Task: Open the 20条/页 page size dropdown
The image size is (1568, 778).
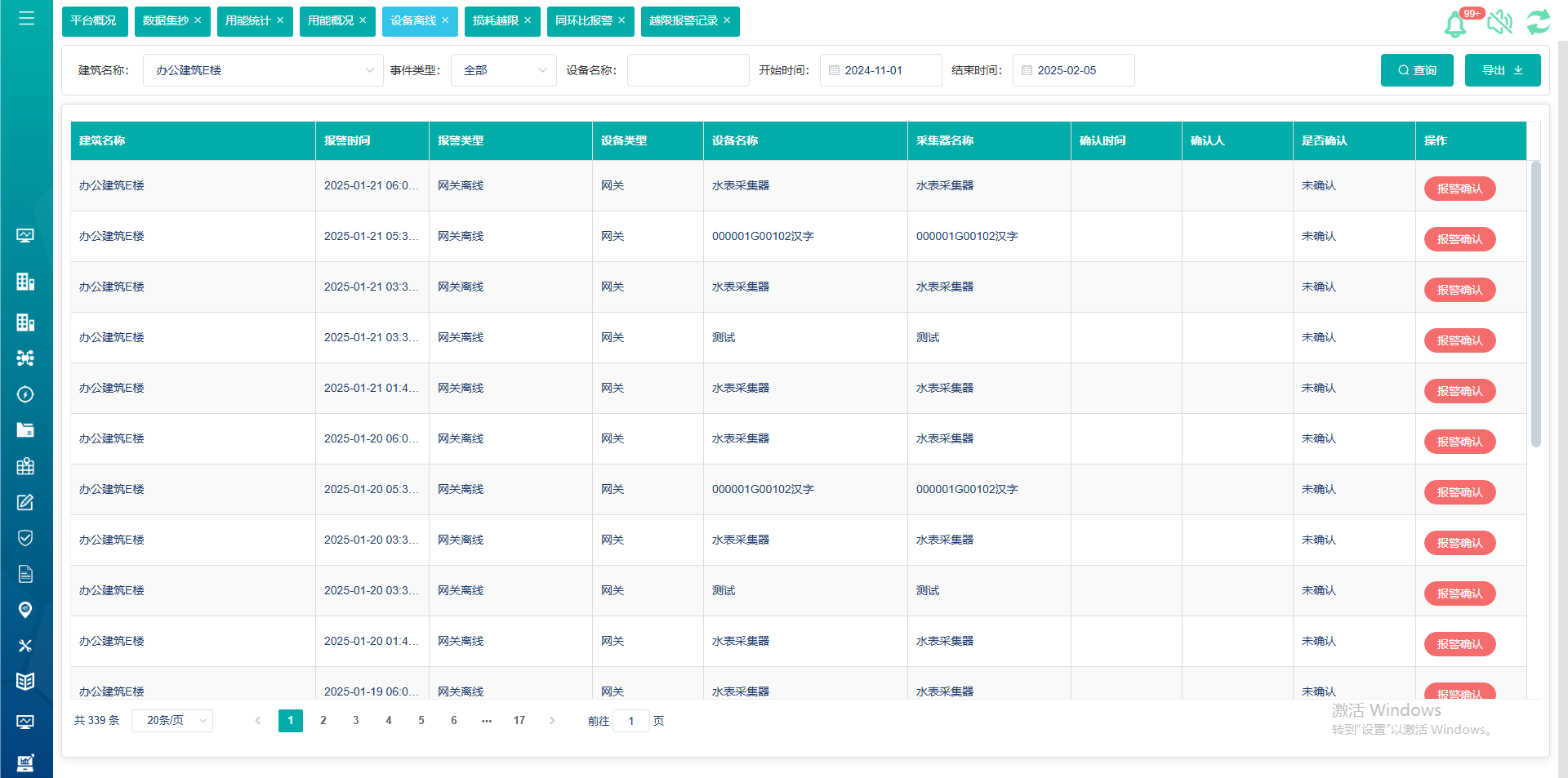Action: pyautogui.click(x=172, y=721)
